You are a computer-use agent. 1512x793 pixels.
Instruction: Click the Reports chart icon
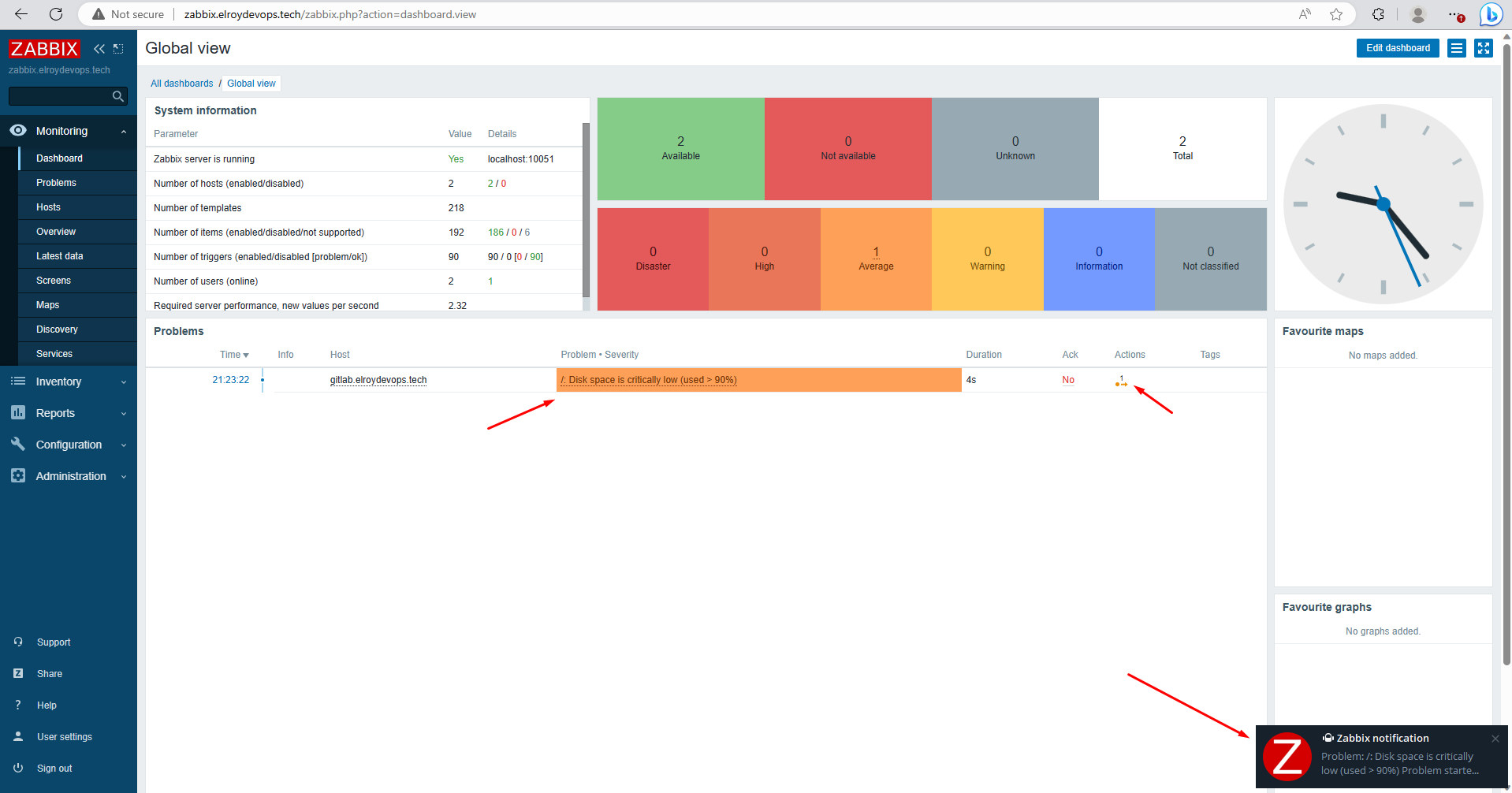pyautogui.click(x=18, y=413)
